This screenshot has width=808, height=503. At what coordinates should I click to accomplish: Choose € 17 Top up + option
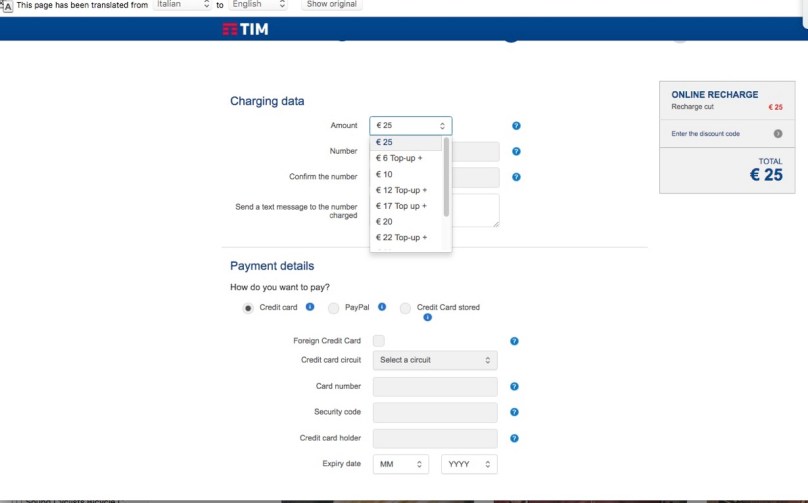click(x=406, y=206)
